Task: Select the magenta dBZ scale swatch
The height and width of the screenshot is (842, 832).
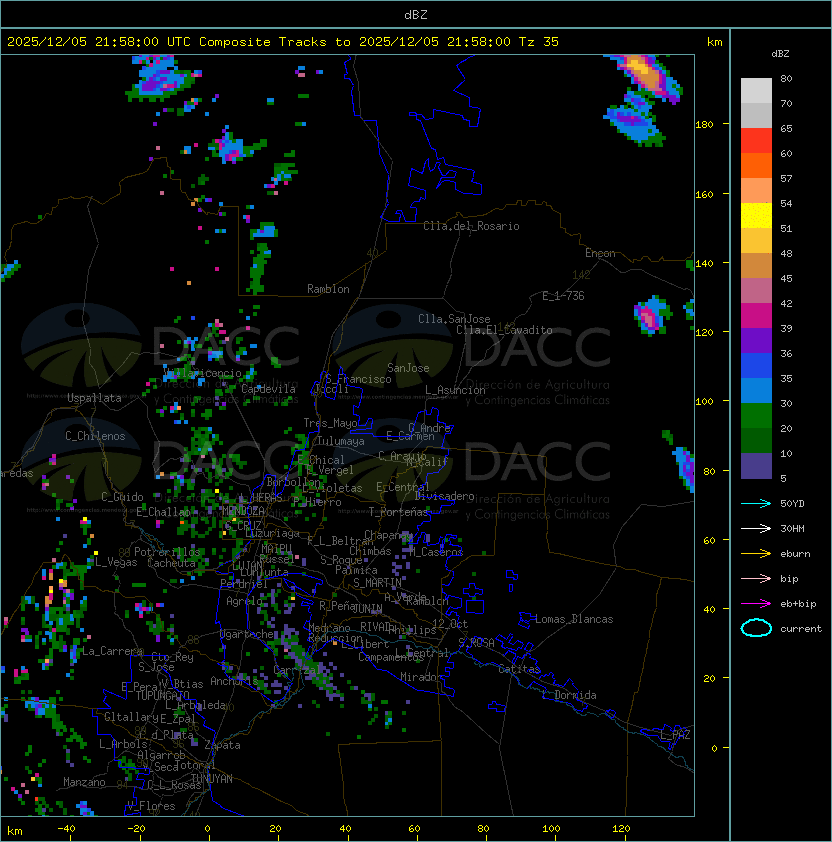Action: click(x=756, y=316)
